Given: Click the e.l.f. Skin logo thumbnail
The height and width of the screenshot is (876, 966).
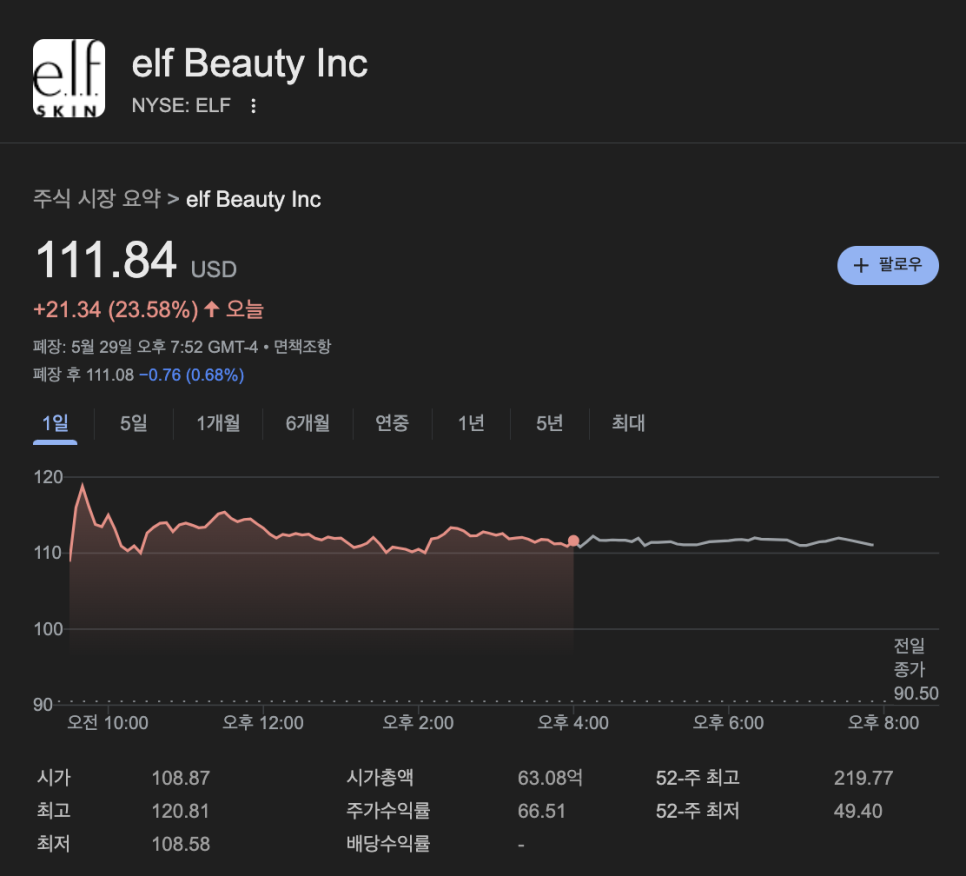Looking at the screenshot, I should [x=69, y=78].
